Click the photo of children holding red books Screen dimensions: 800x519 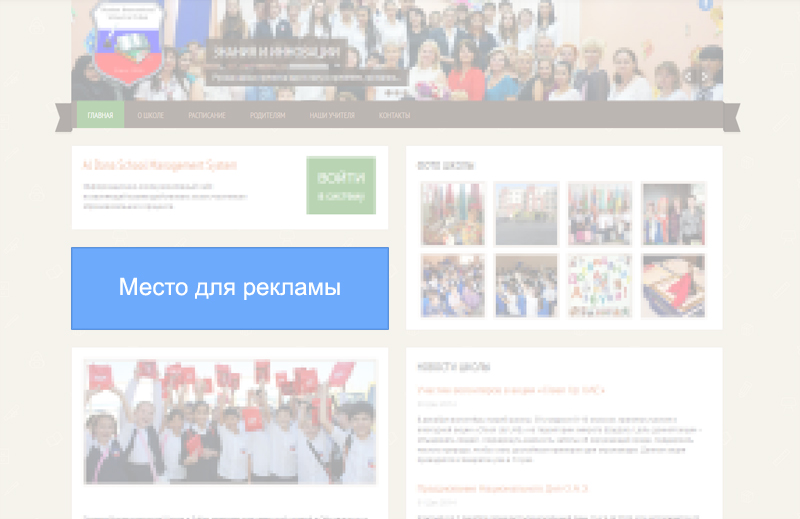tap(230, 422)
